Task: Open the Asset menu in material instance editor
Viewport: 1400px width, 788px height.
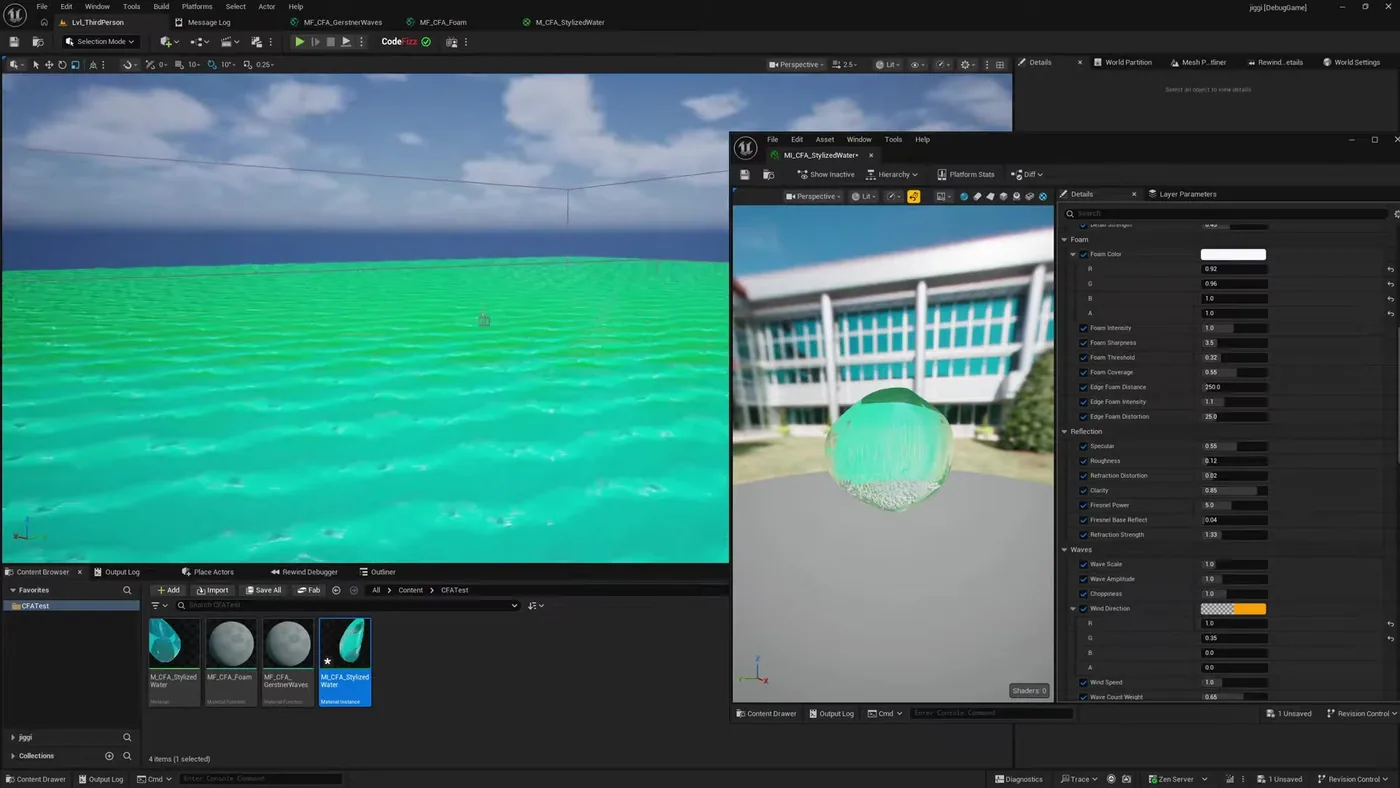Action: point(825,140)
